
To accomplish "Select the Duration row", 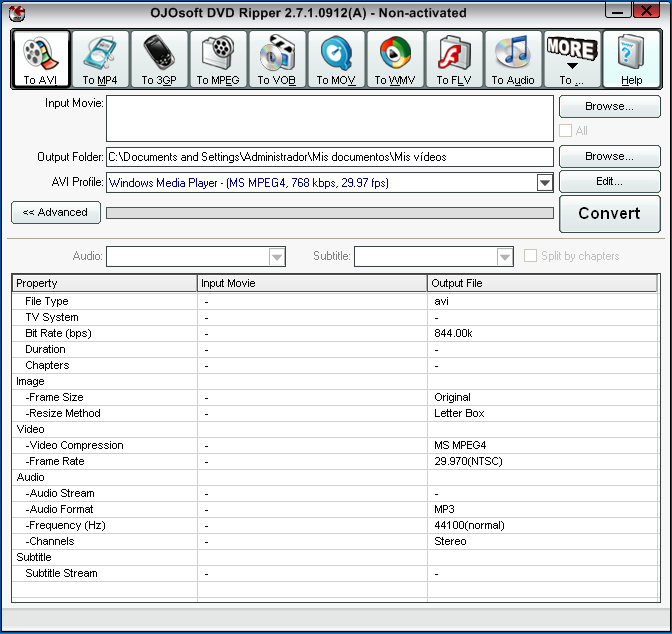I will [335, 349].
